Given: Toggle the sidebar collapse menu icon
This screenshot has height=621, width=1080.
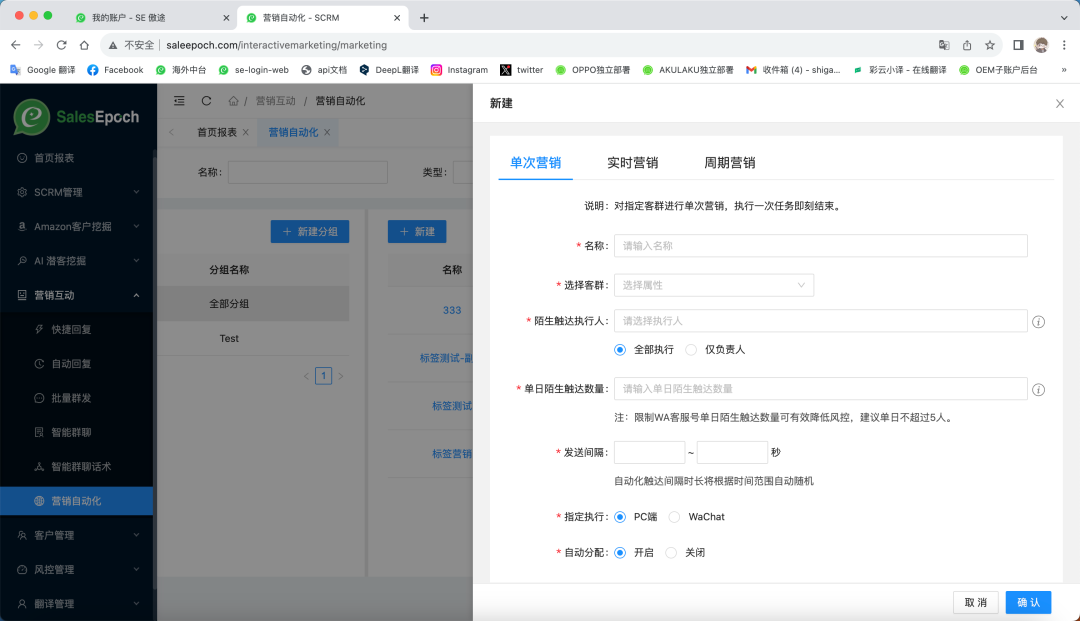Looking at the screenshot, I should click(x=179, y=101).
